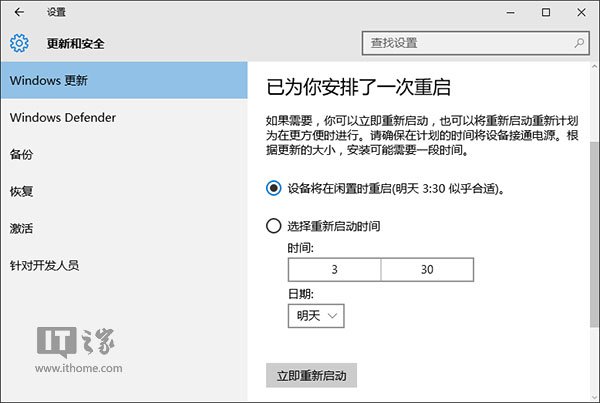Click the scrollbar up arrow
Image resolution: width=600 pixels, height=403 pixels.
coord(595,67)
